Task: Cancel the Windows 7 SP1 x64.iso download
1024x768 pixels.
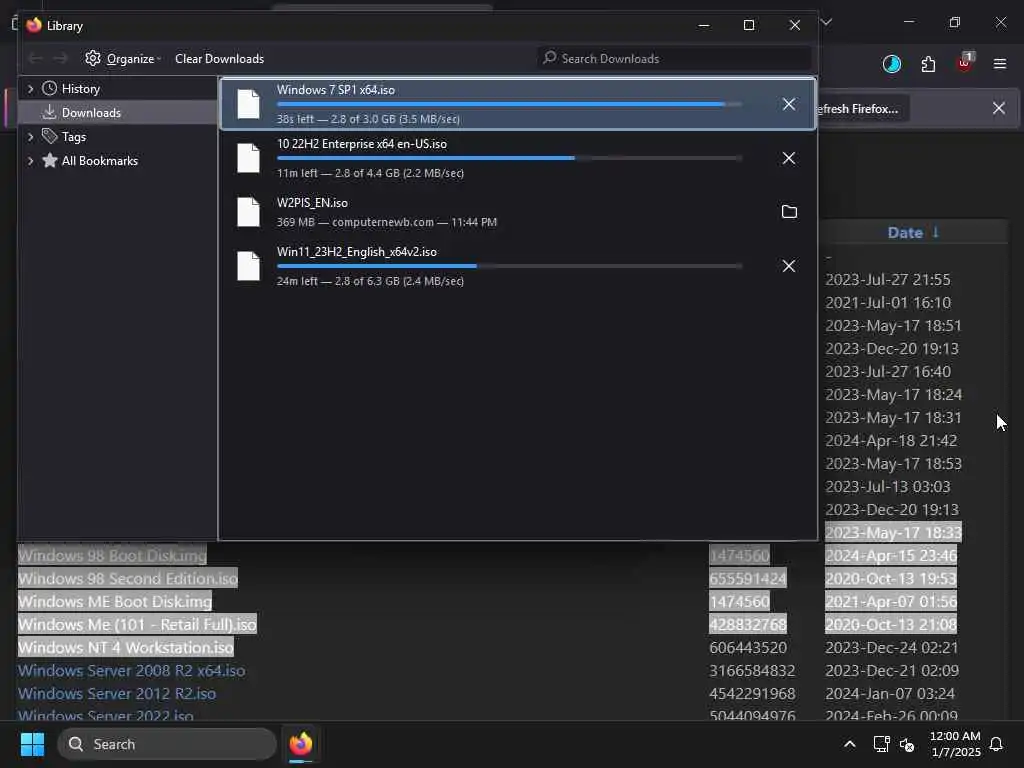Action: point(789,104)
